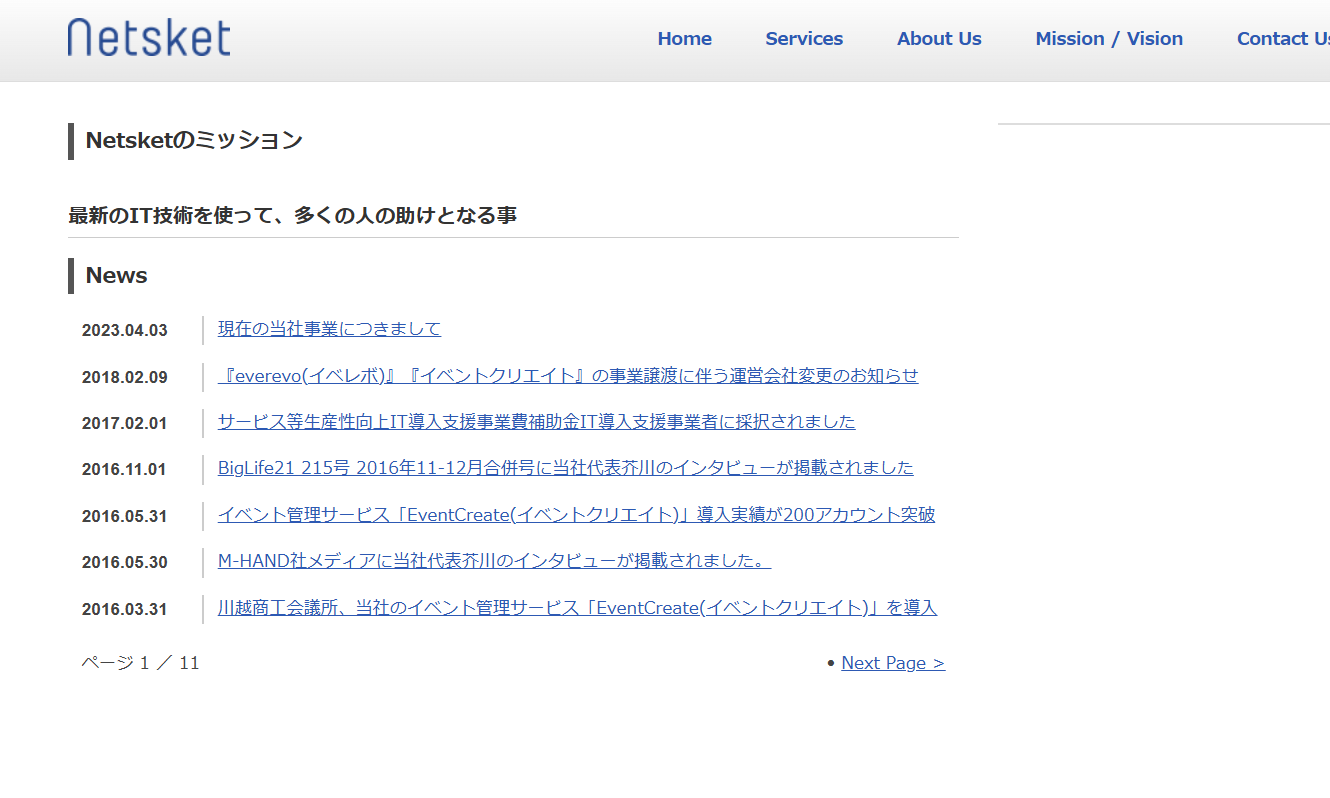Screen dimensions: 1330x798
Task: Open the IT導入支援事業者 採択 news link
Action: 536,422
